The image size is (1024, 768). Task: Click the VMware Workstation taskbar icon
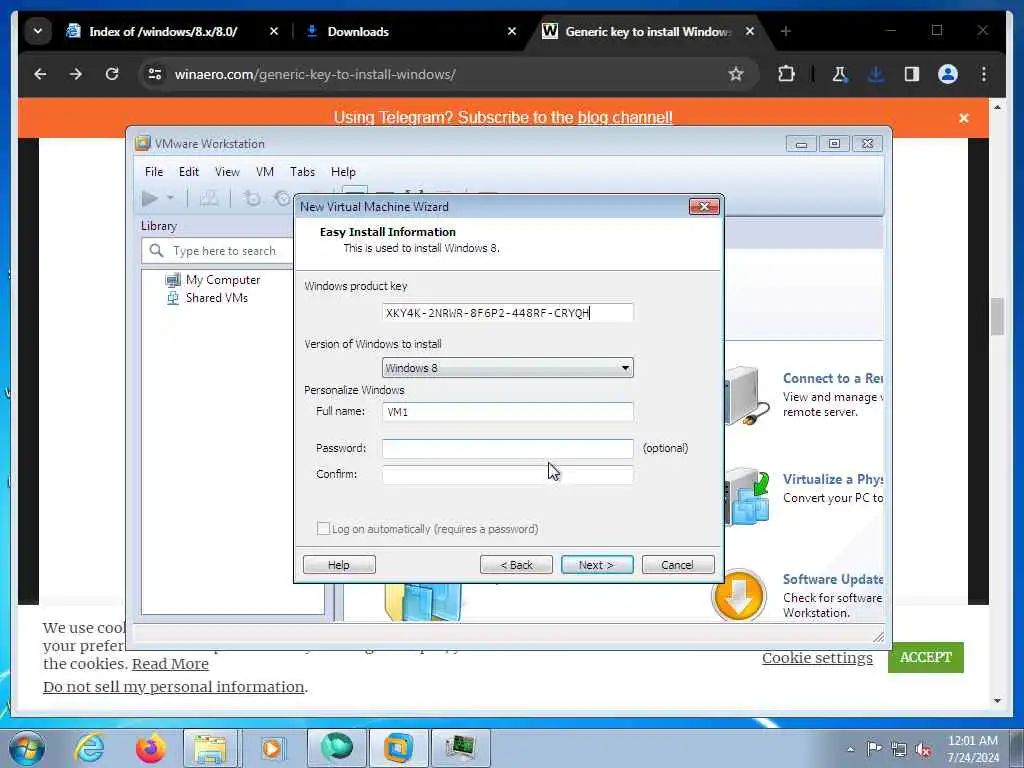[x=398, y=748]
